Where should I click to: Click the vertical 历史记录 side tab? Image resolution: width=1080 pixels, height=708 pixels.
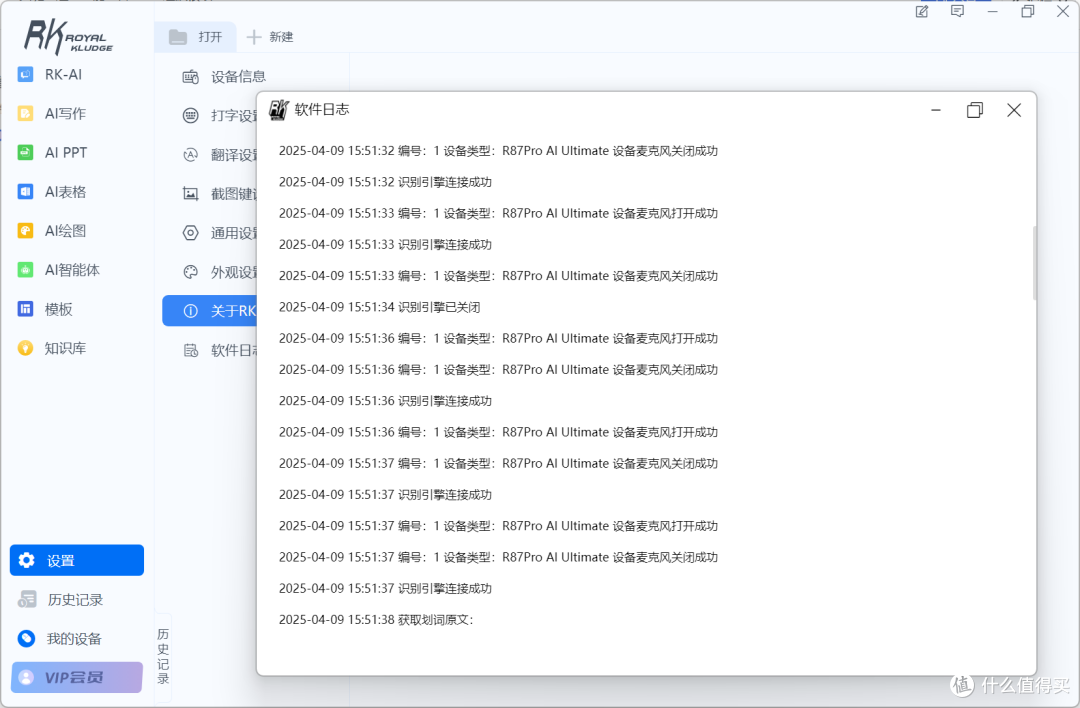tap(163, 656)
